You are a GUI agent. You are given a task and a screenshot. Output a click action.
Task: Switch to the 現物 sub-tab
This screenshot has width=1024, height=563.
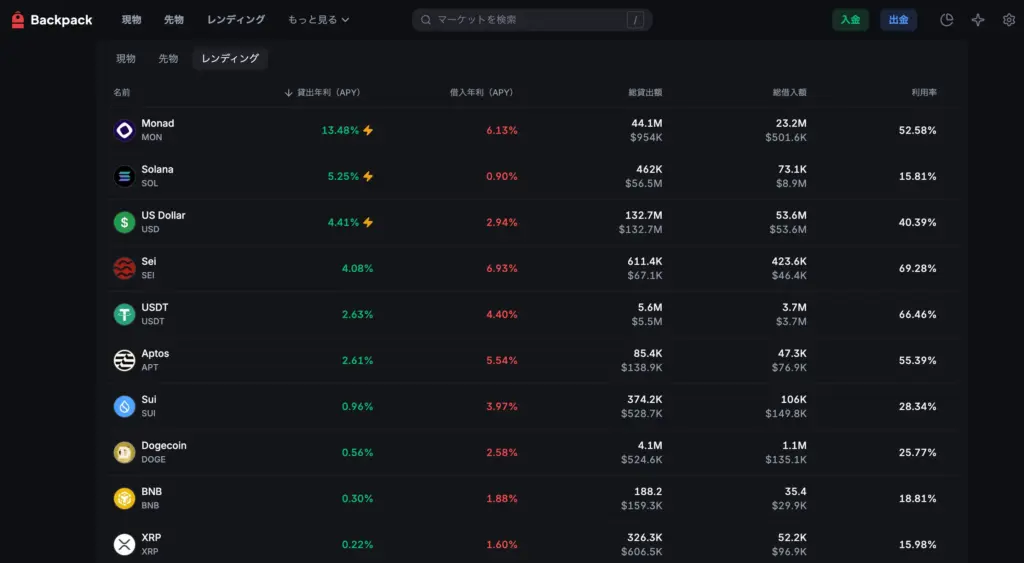(x=126, y=59)
